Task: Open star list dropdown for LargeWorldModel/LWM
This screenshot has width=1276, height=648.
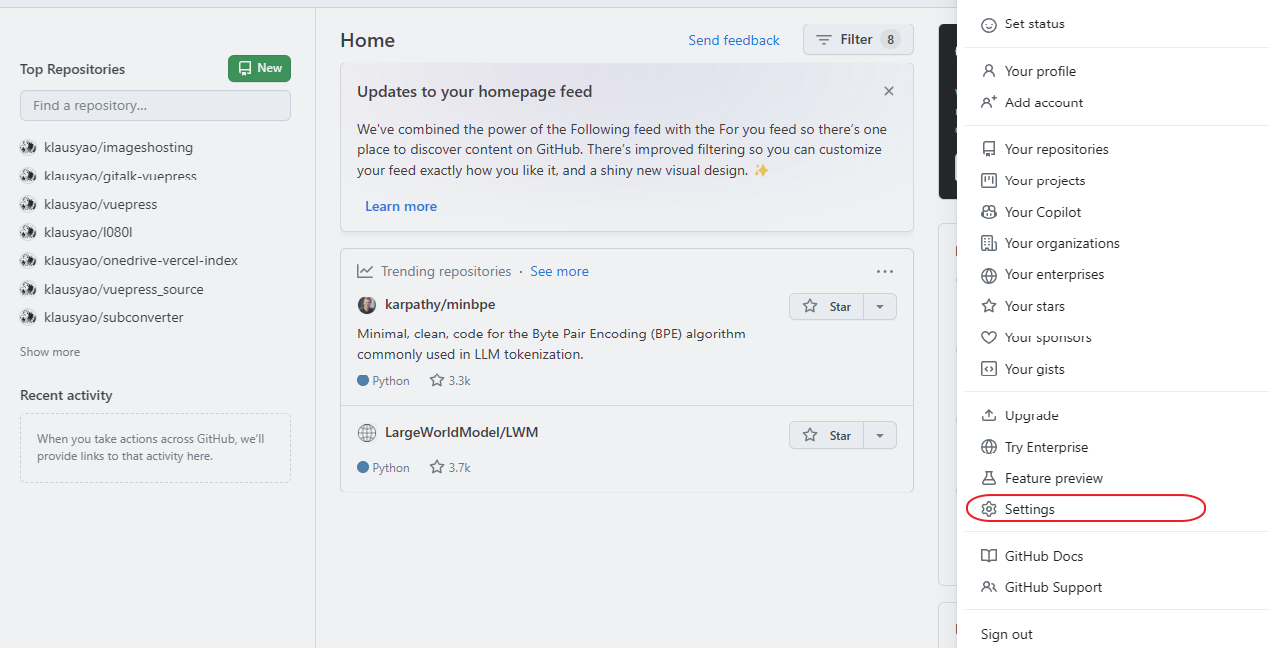Action: tap(880, 436)
